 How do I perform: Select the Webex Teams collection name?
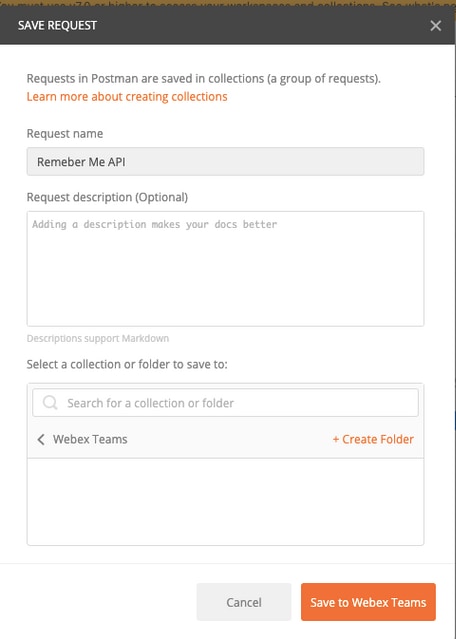point(90,439)
